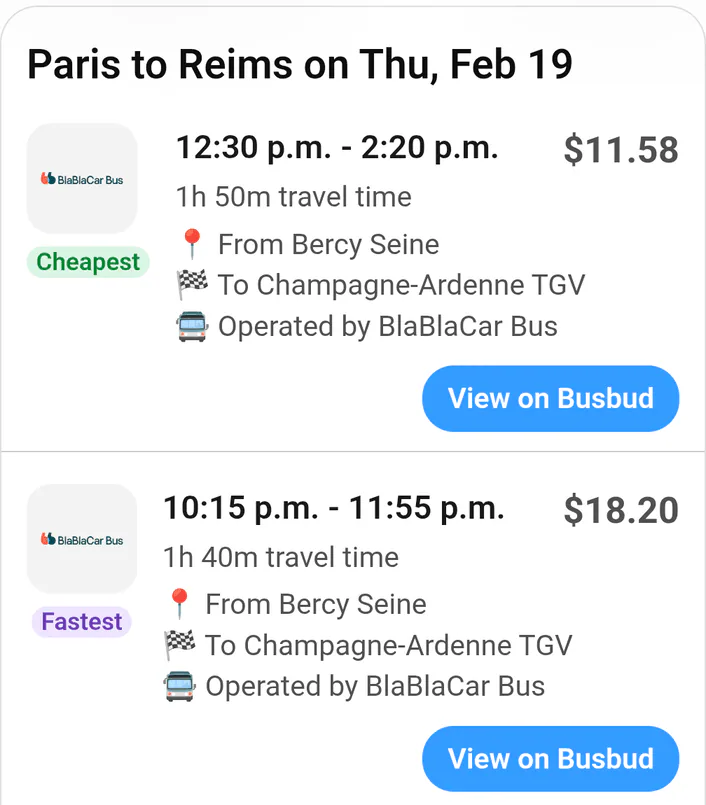Select the purple Fastest badge
Screen dimensions: 706x805
pyautogui.click(x=81, y=622)
